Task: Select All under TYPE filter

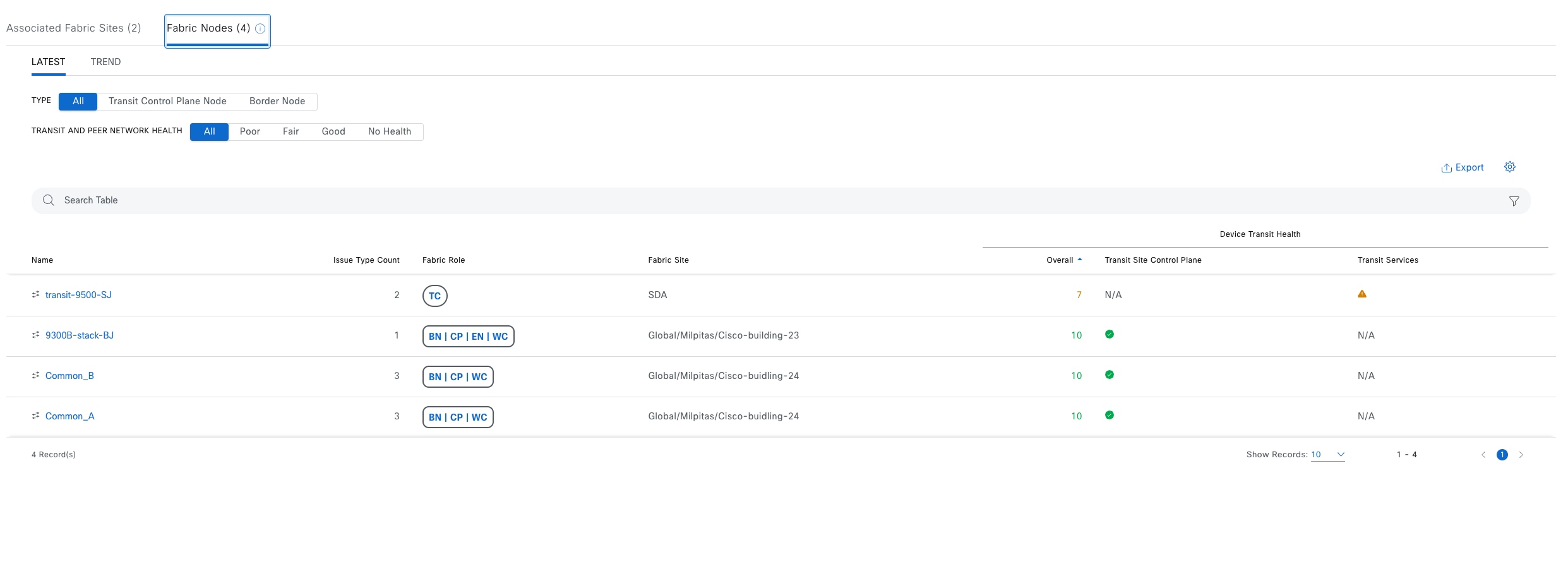Action: pyautogui.click(x=78, y=101)
